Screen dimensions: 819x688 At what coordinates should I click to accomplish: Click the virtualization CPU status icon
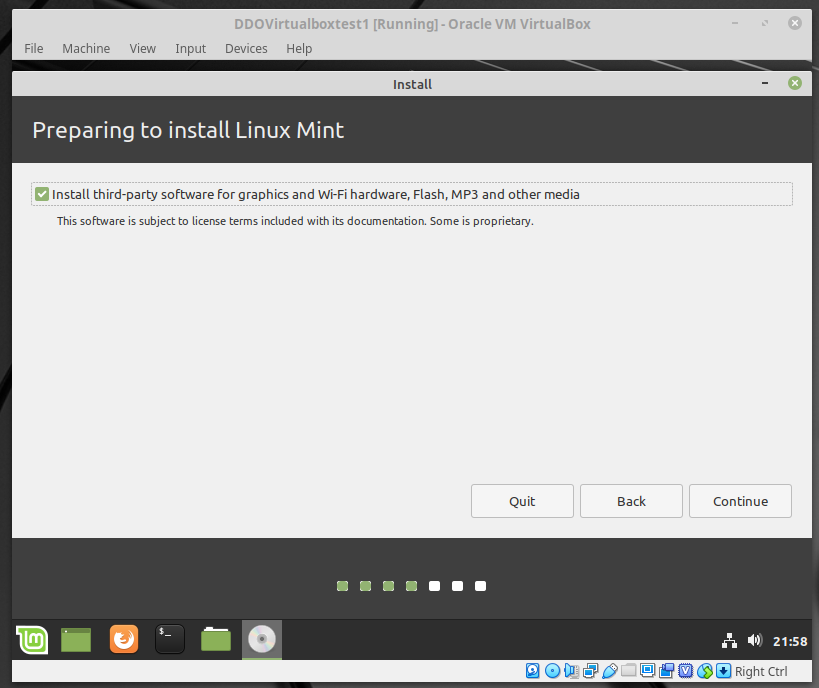[x=685, y=671]
